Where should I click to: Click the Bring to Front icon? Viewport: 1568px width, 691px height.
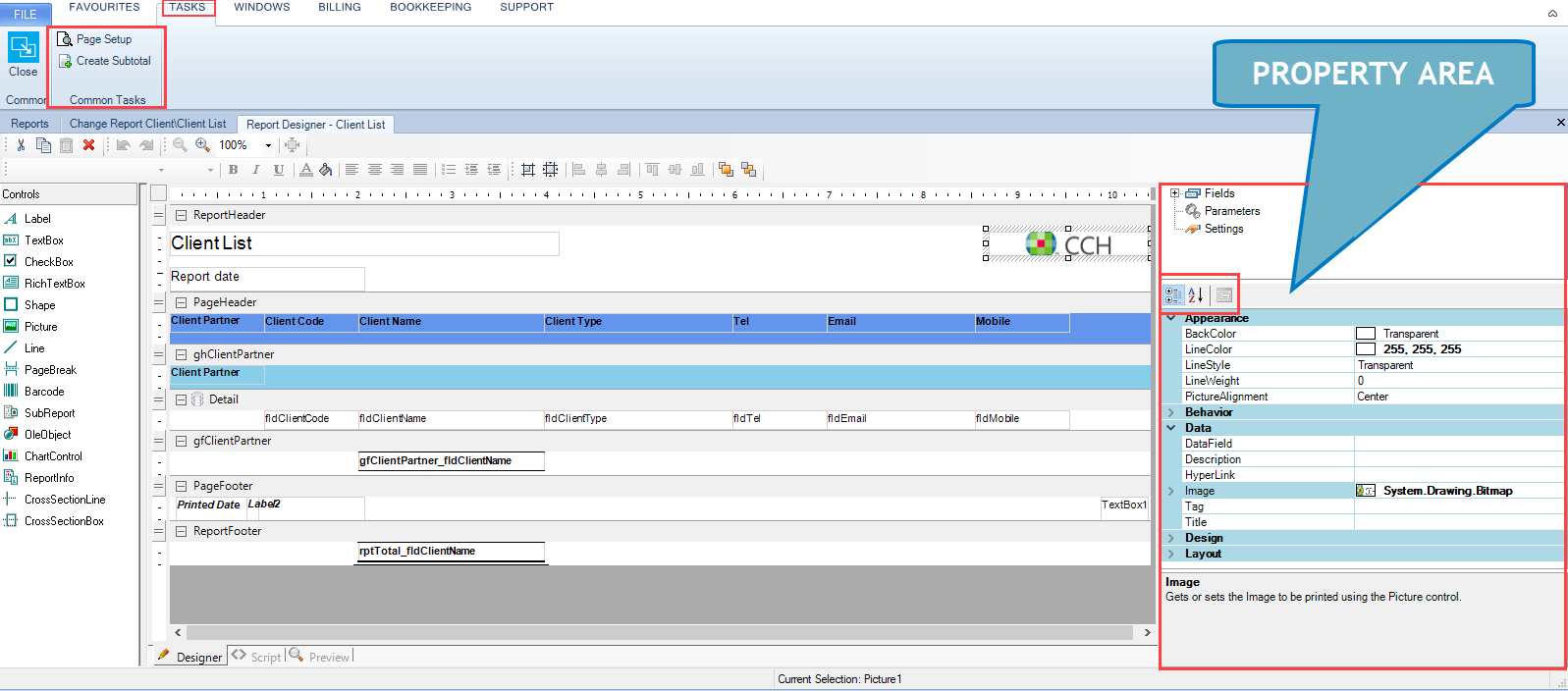(726, 170)
